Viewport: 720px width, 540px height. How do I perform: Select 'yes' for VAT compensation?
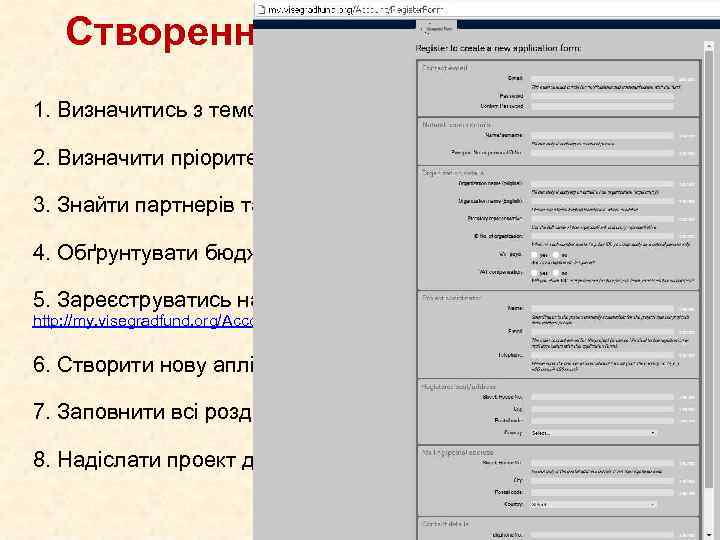pos(534,273)
